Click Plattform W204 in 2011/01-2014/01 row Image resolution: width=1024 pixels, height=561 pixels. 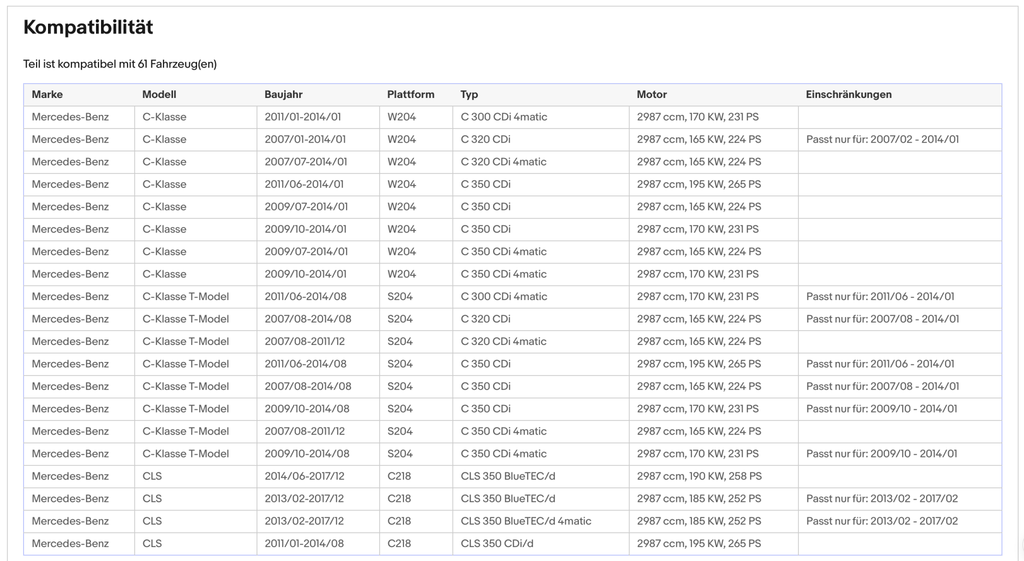401,117
